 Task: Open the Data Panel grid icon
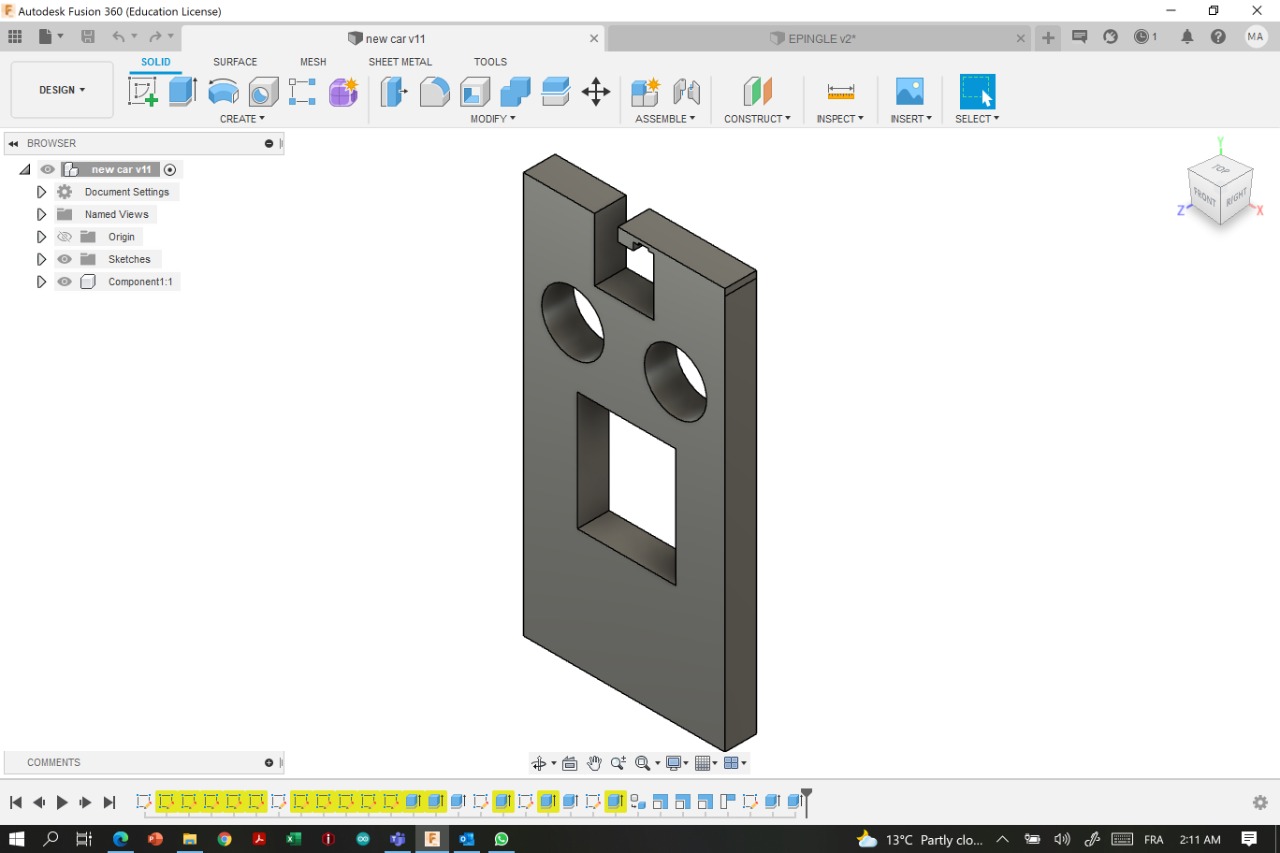15,37
